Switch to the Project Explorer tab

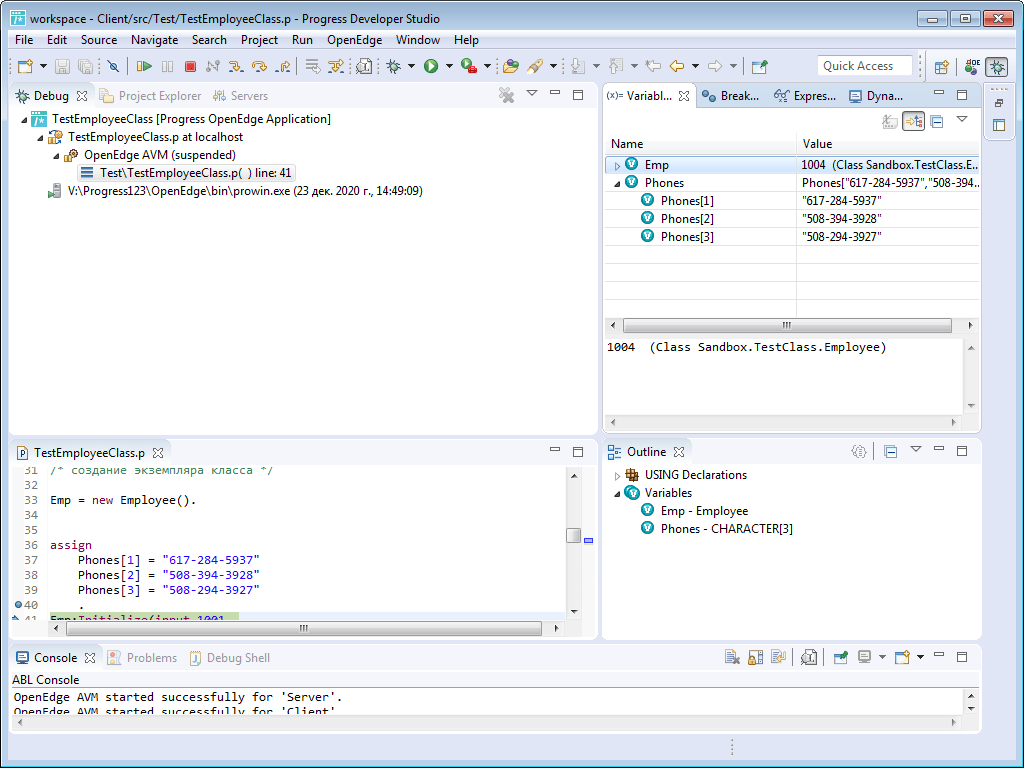[x=151, y=96]
